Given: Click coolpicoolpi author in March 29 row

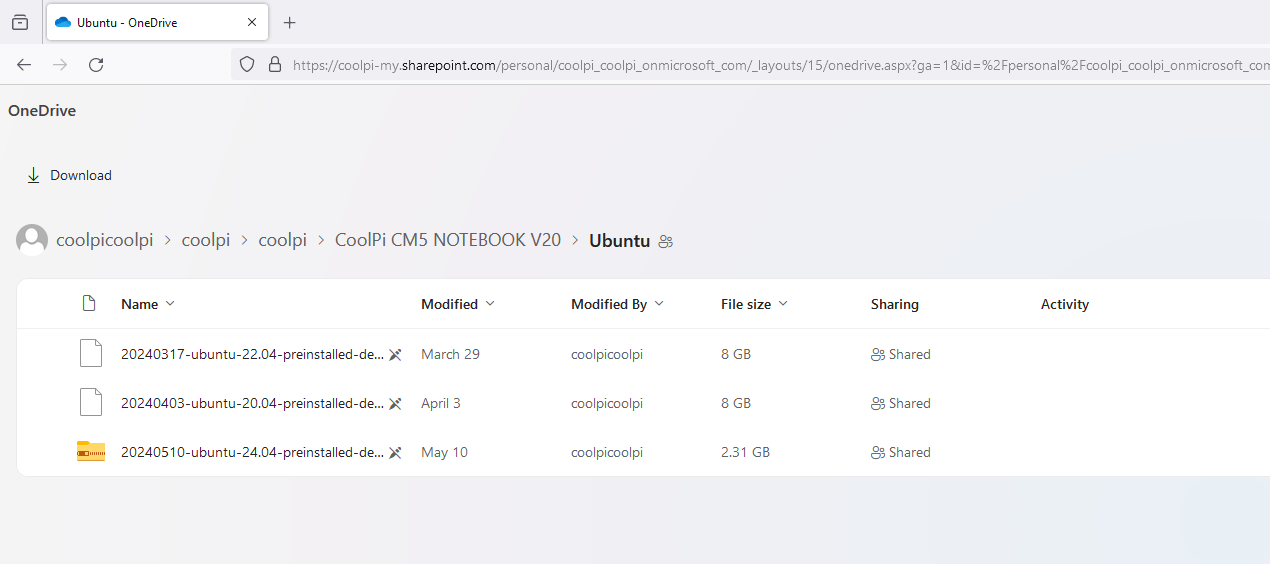Looking at the screenshot, I should click(607, 354).
